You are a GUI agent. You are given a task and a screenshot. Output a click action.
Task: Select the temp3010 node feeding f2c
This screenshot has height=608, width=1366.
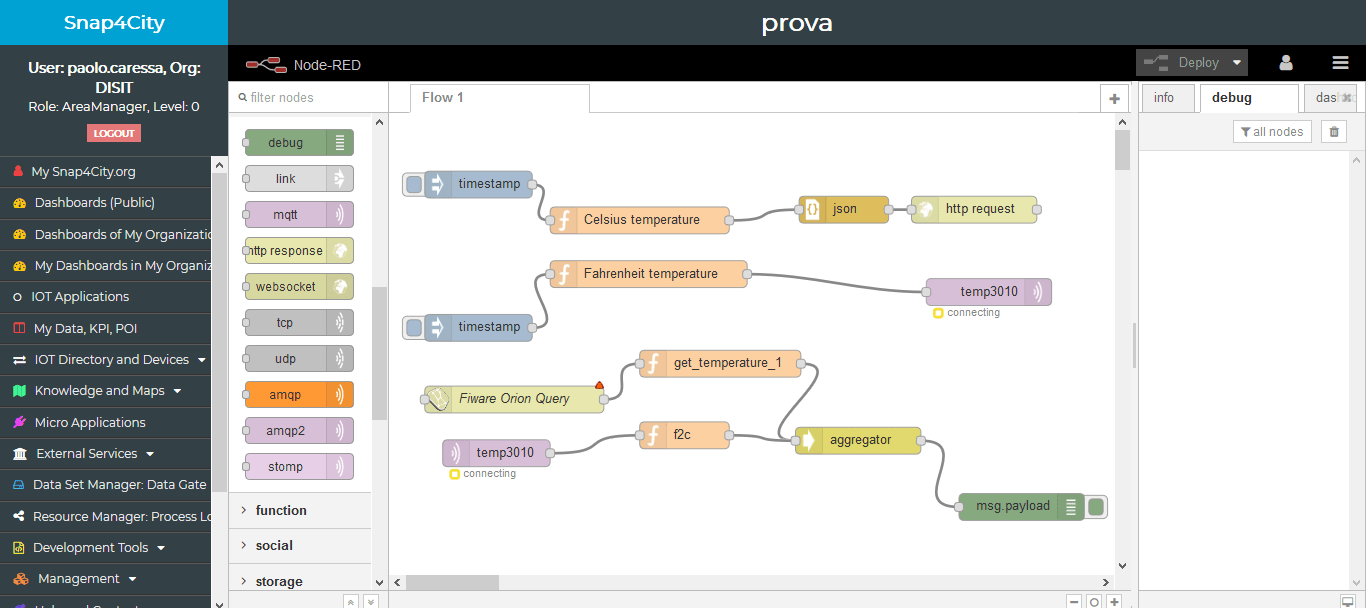(497, 453)
